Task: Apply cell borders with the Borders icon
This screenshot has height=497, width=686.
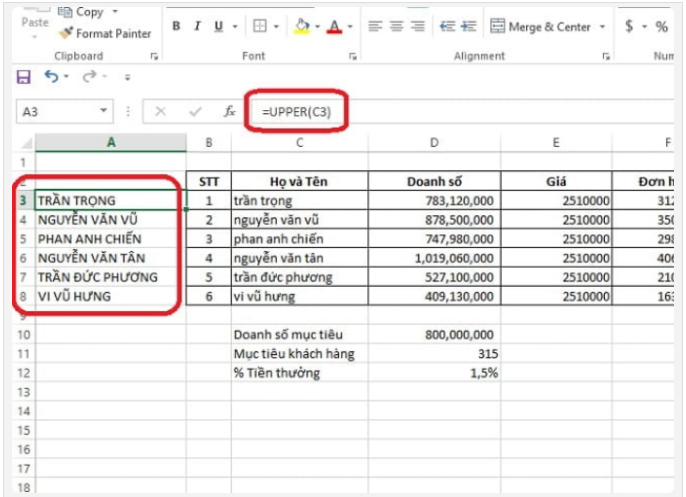Action: [x=260, y=26]
